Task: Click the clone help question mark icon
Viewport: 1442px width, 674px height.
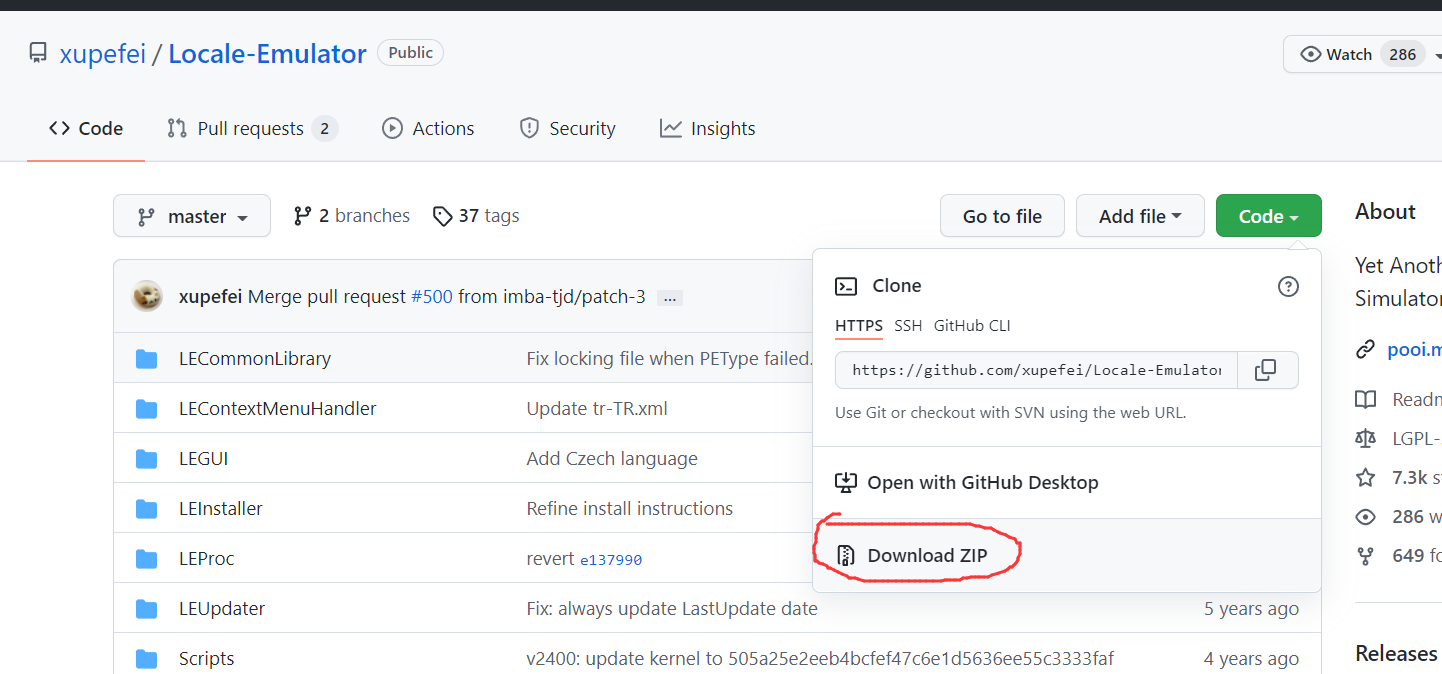Action: tap(1288, 286)
